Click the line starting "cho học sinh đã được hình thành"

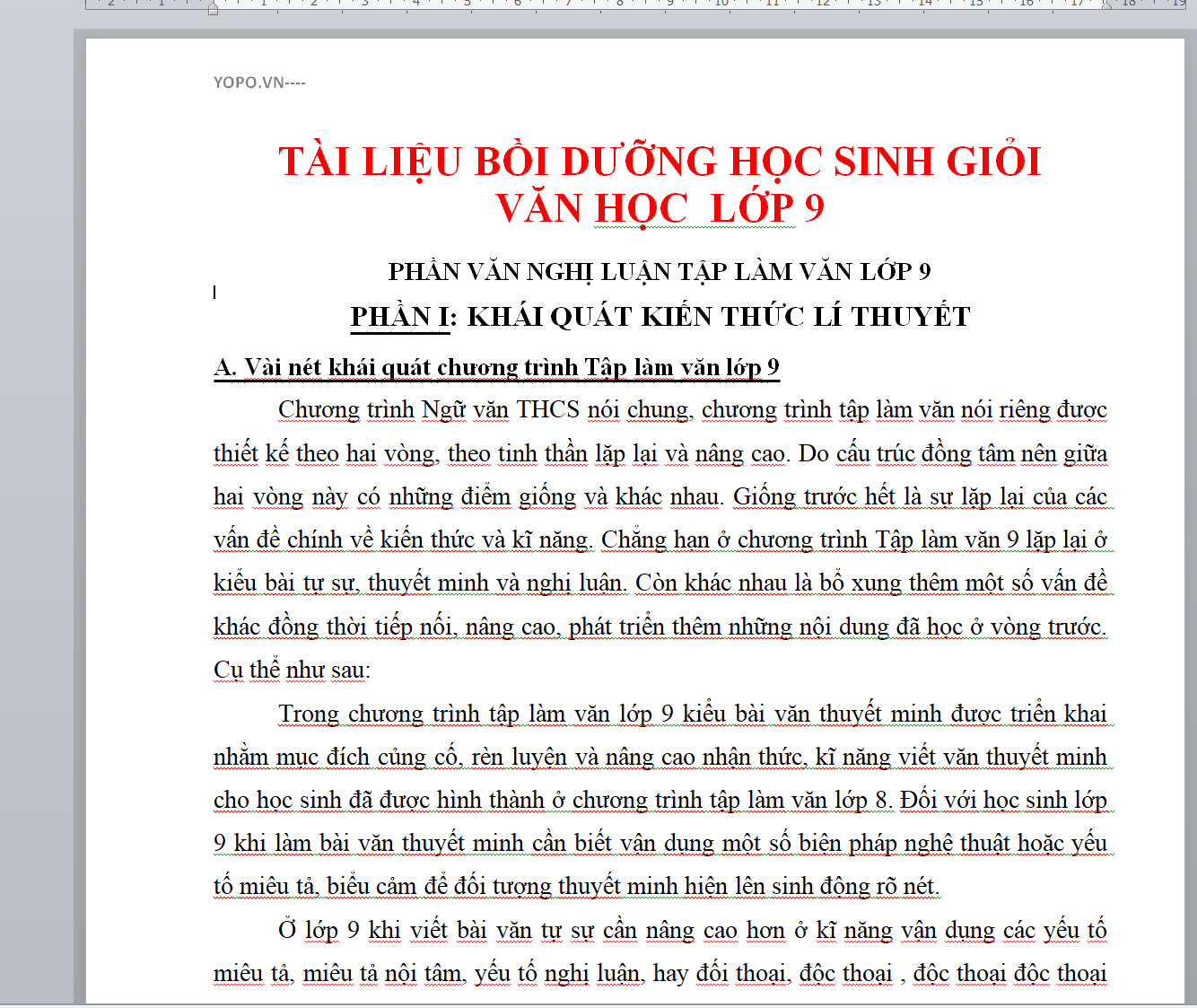(x=660, y=800)
